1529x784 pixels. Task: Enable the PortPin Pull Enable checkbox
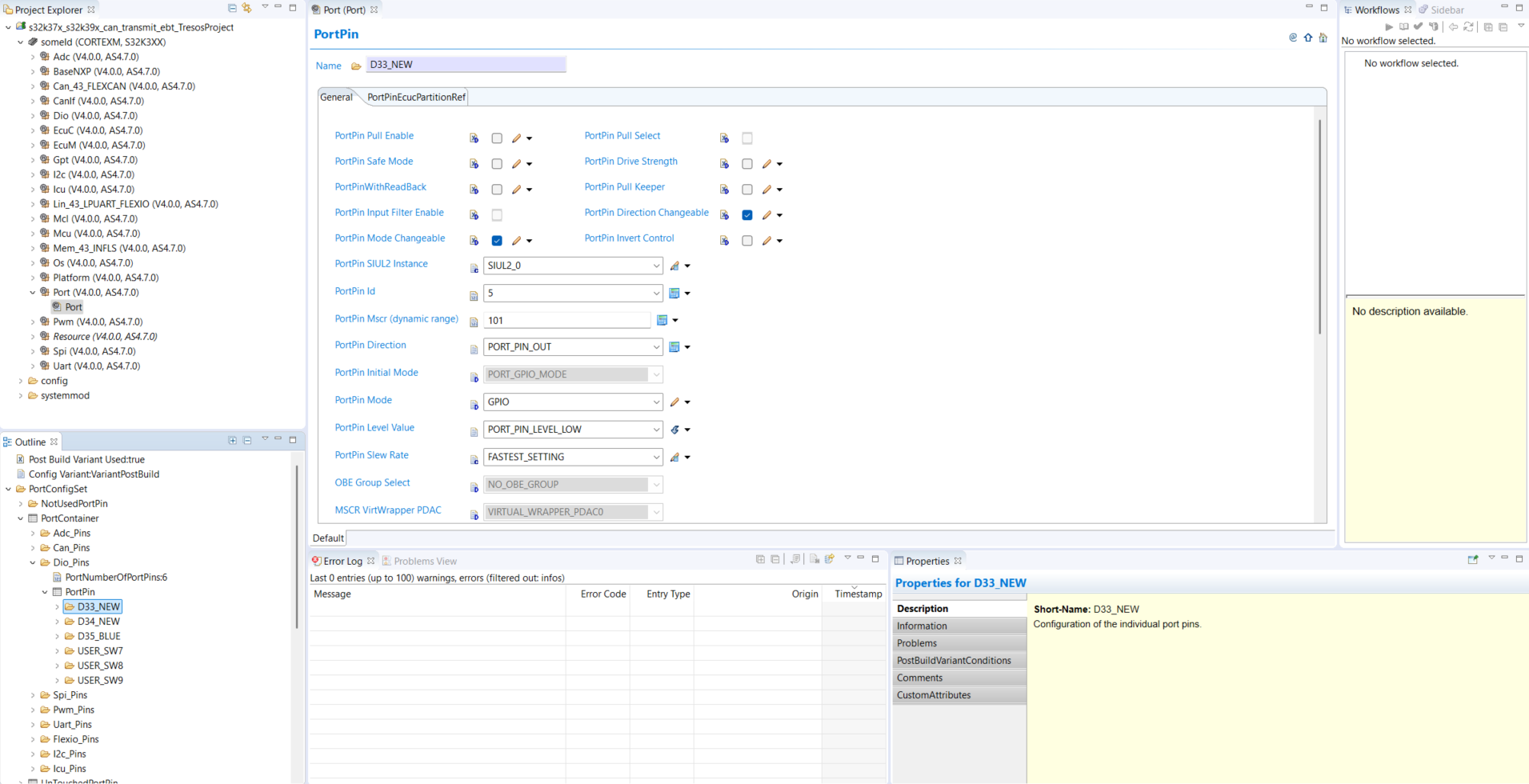(497, 138)
